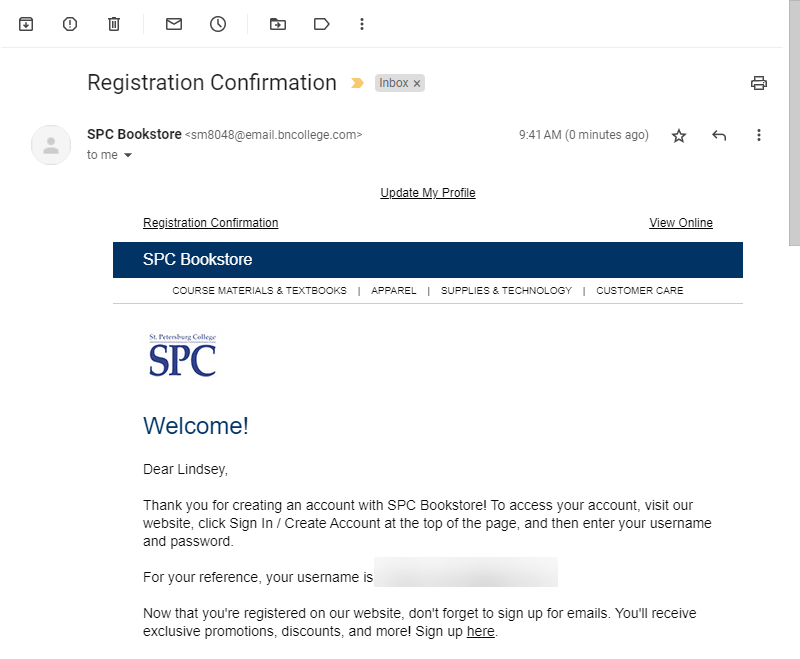Open the toolbar More options menu

[362, 24]
